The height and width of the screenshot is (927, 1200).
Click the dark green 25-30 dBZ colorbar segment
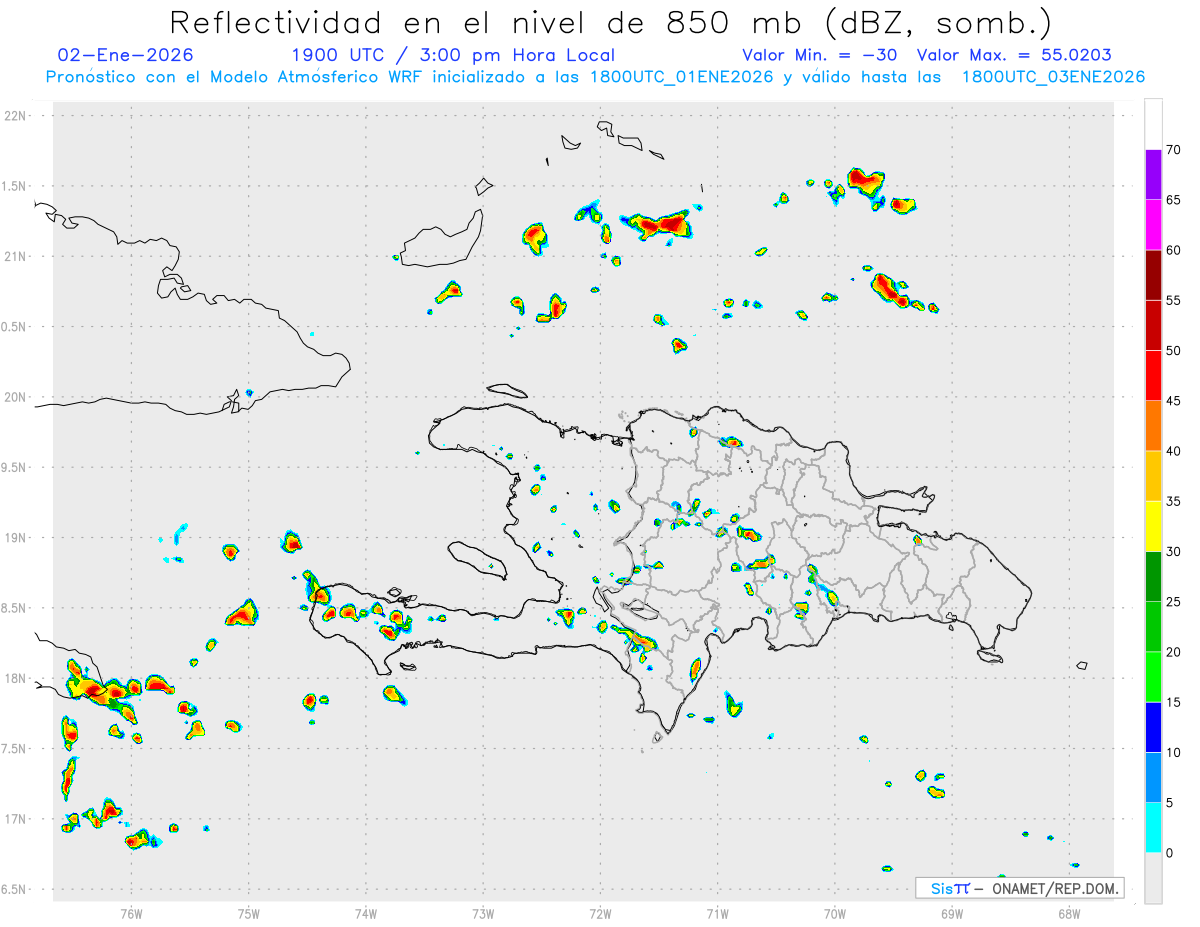pyautogui.click(x=1153, y=577)
